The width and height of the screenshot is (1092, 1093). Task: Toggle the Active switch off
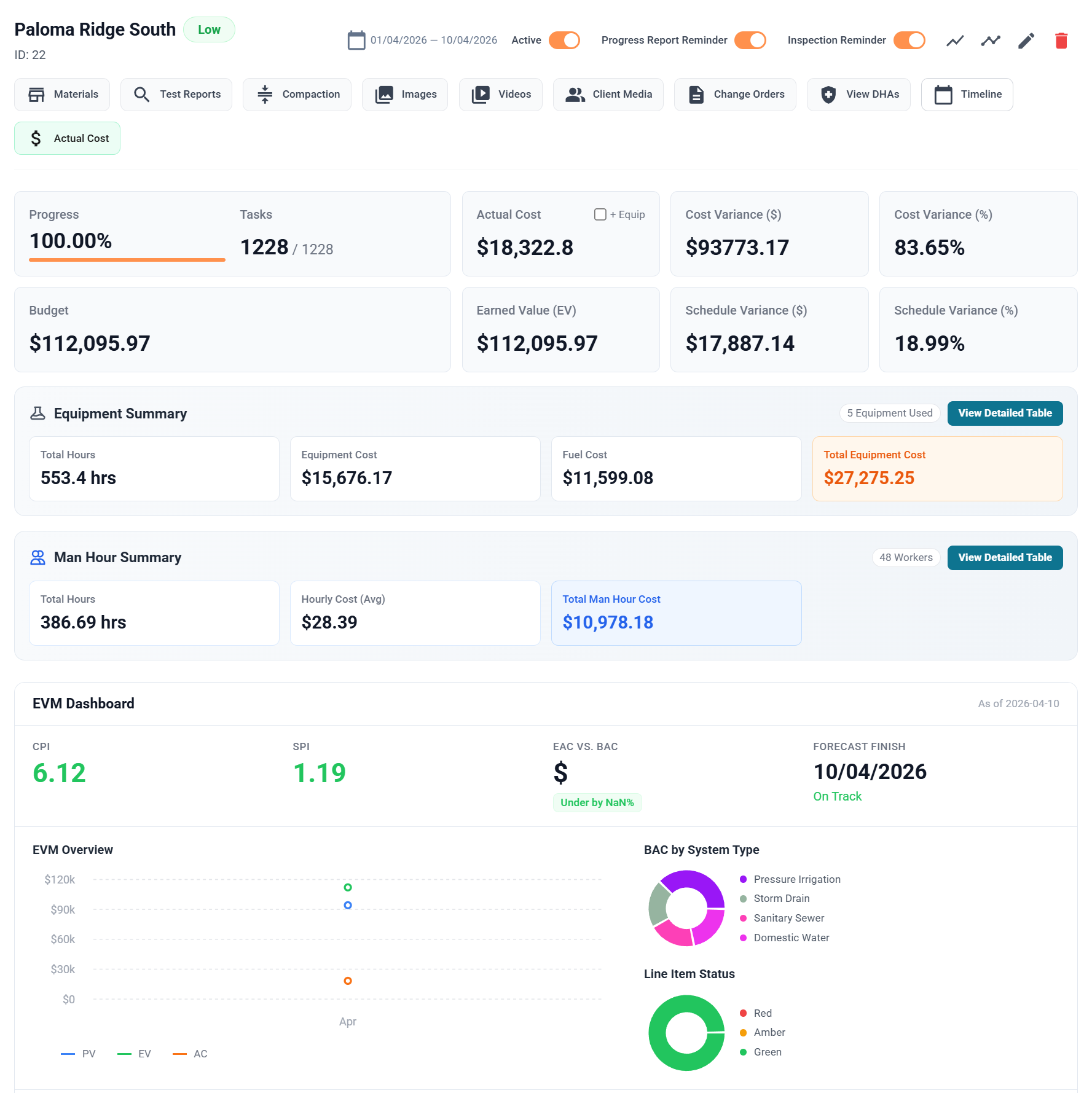pos(564,40)
